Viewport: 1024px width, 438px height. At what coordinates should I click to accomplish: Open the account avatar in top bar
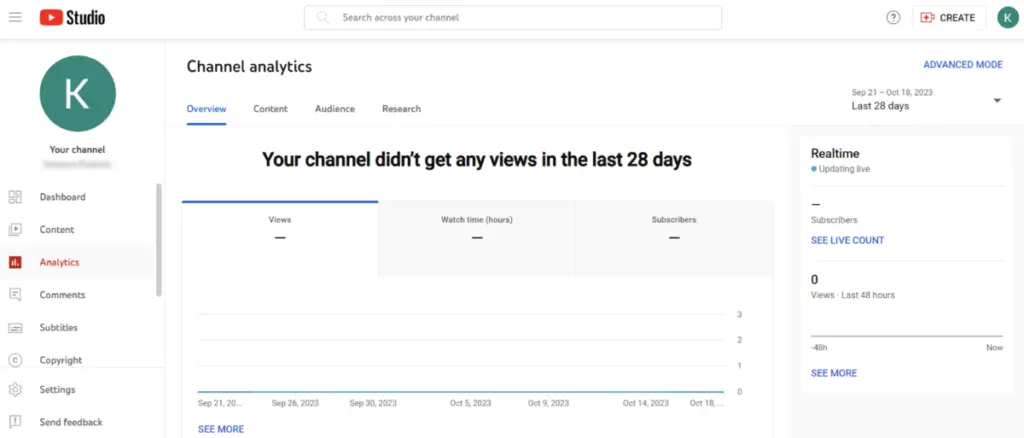pyautogui.click(x=1007, y=18)
